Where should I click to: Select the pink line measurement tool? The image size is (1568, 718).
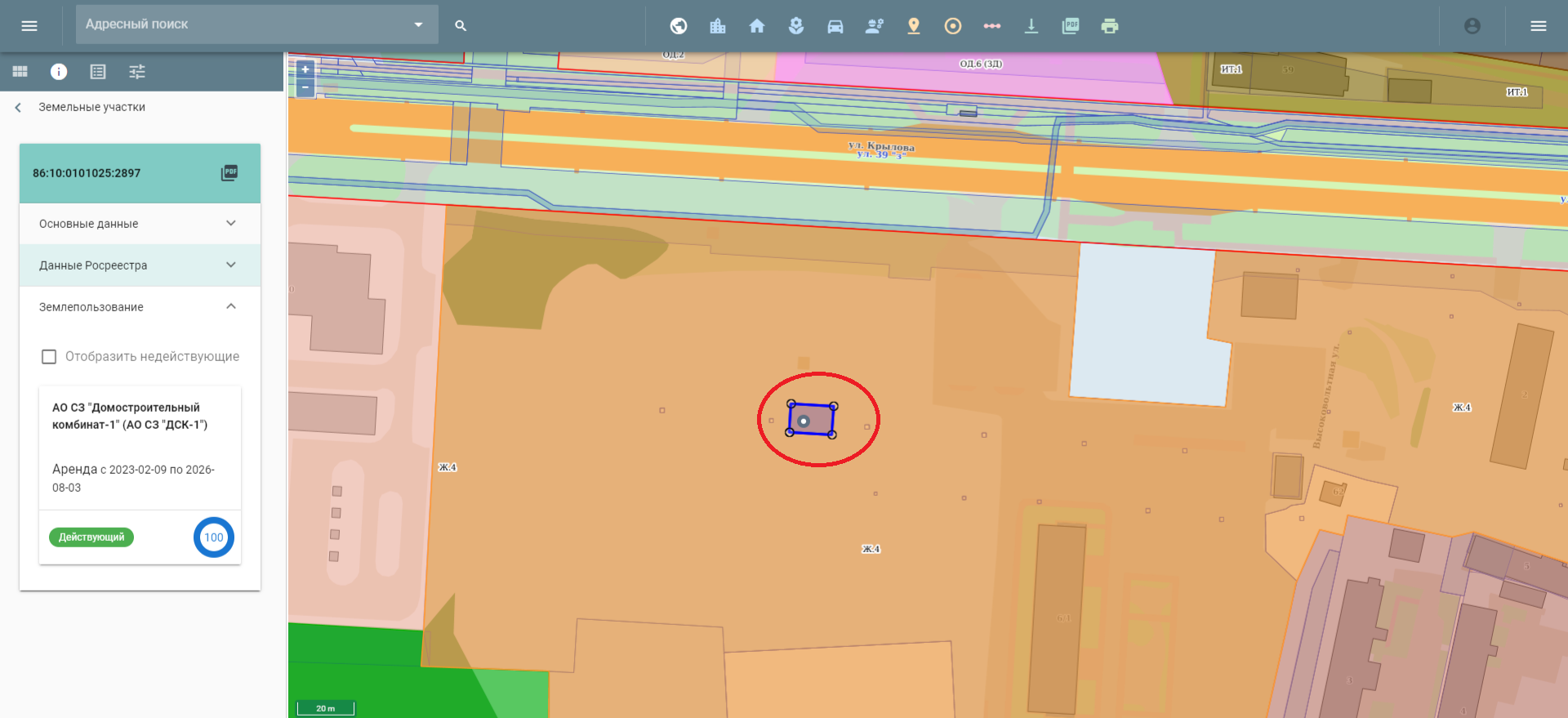(991, 26)
